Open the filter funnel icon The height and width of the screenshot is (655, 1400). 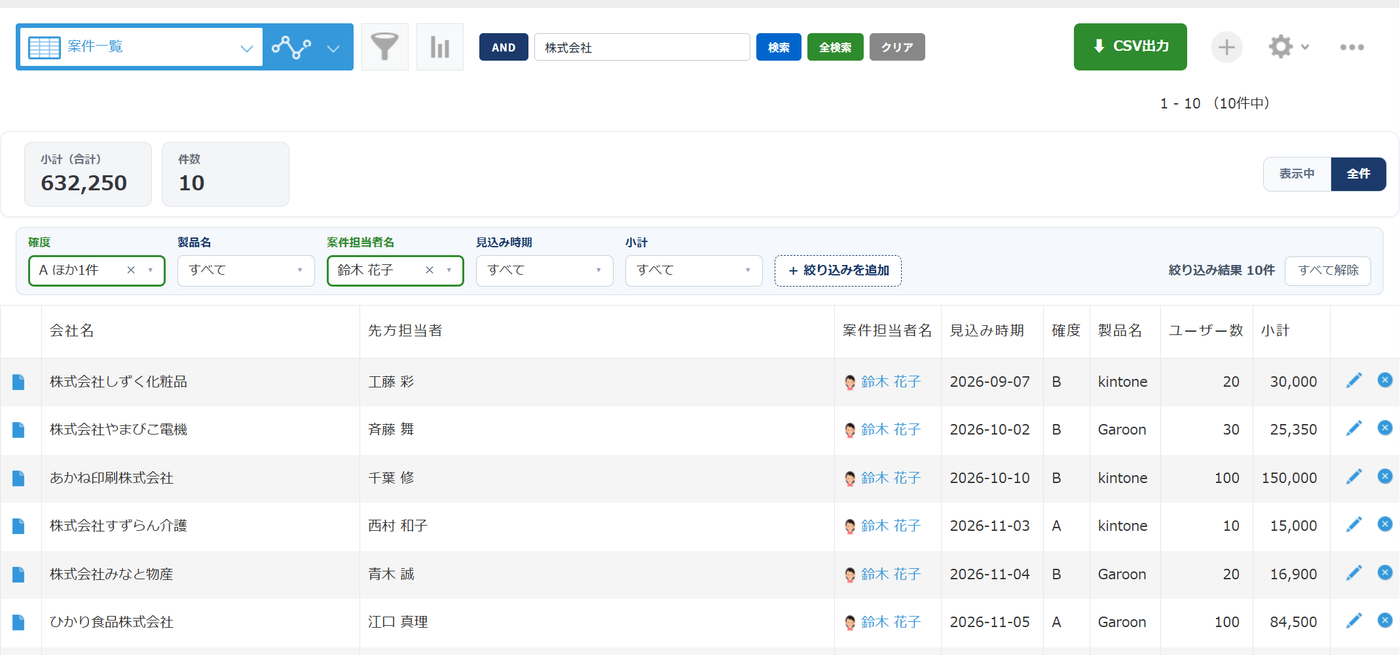tap(384, 47)
